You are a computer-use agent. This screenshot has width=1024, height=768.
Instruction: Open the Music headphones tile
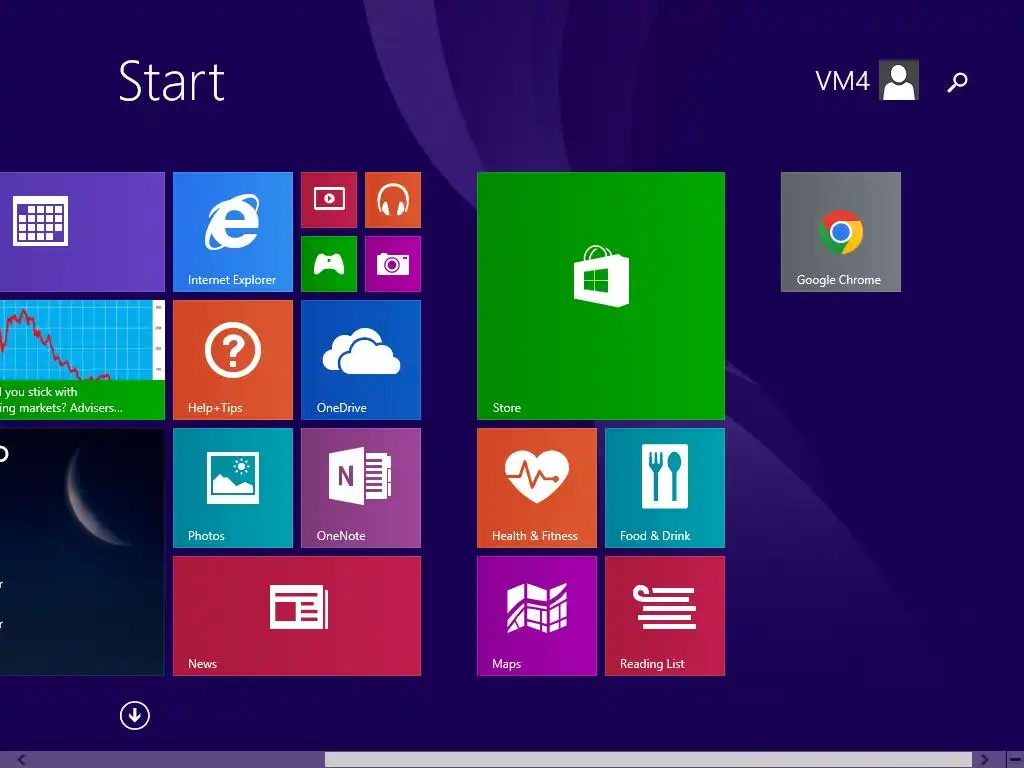click(x=393, y=200)
